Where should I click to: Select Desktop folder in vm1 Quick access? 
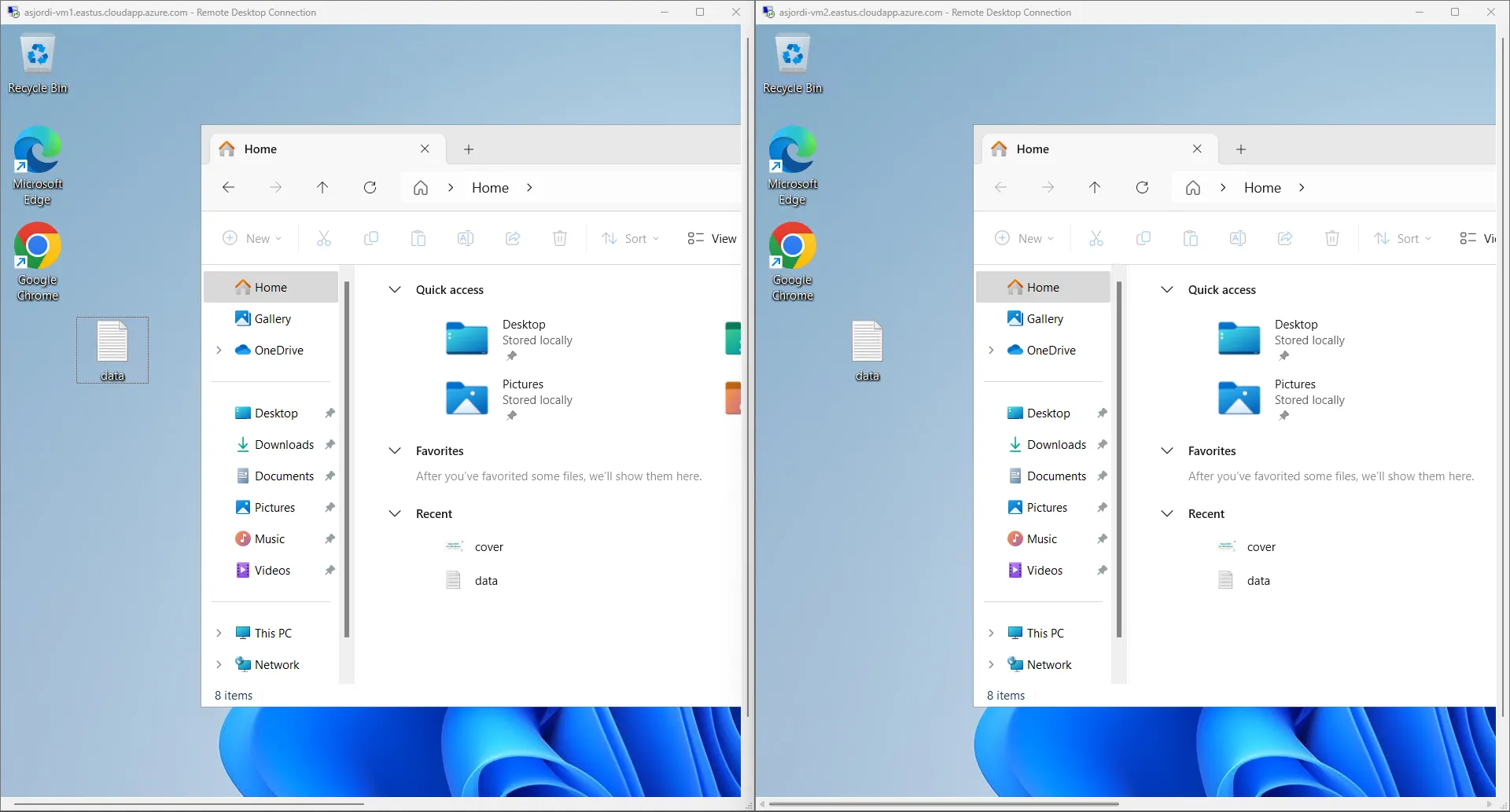tap(511, 340)
